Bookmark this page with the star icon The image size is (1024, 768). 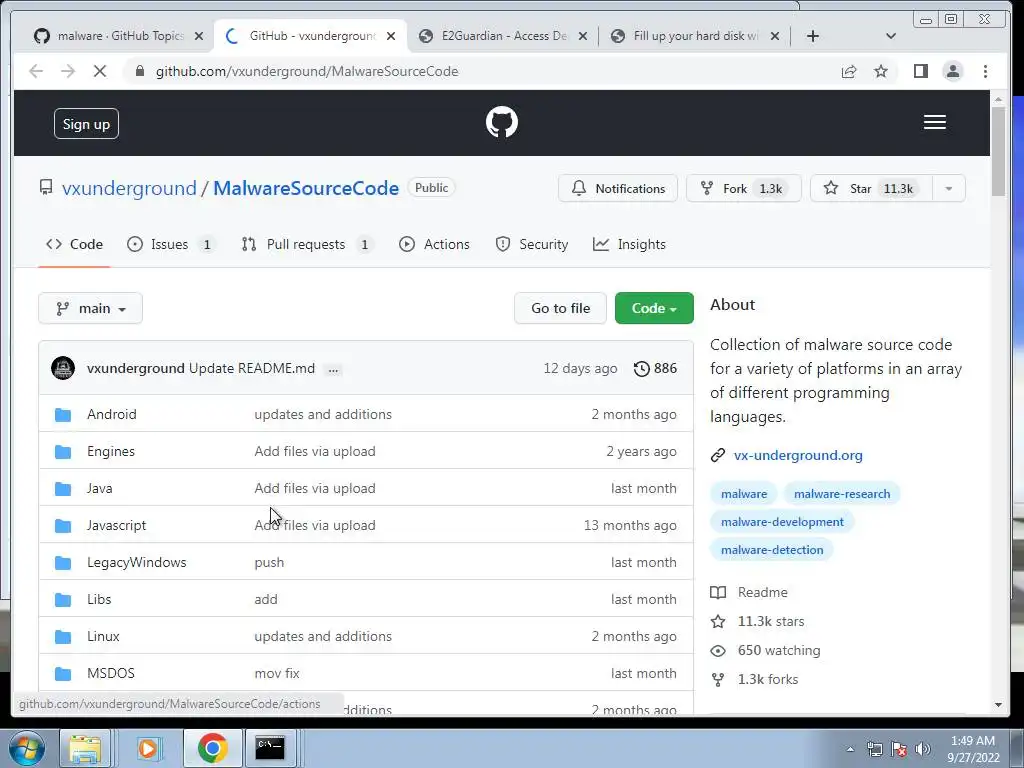(x=881, y=71)
